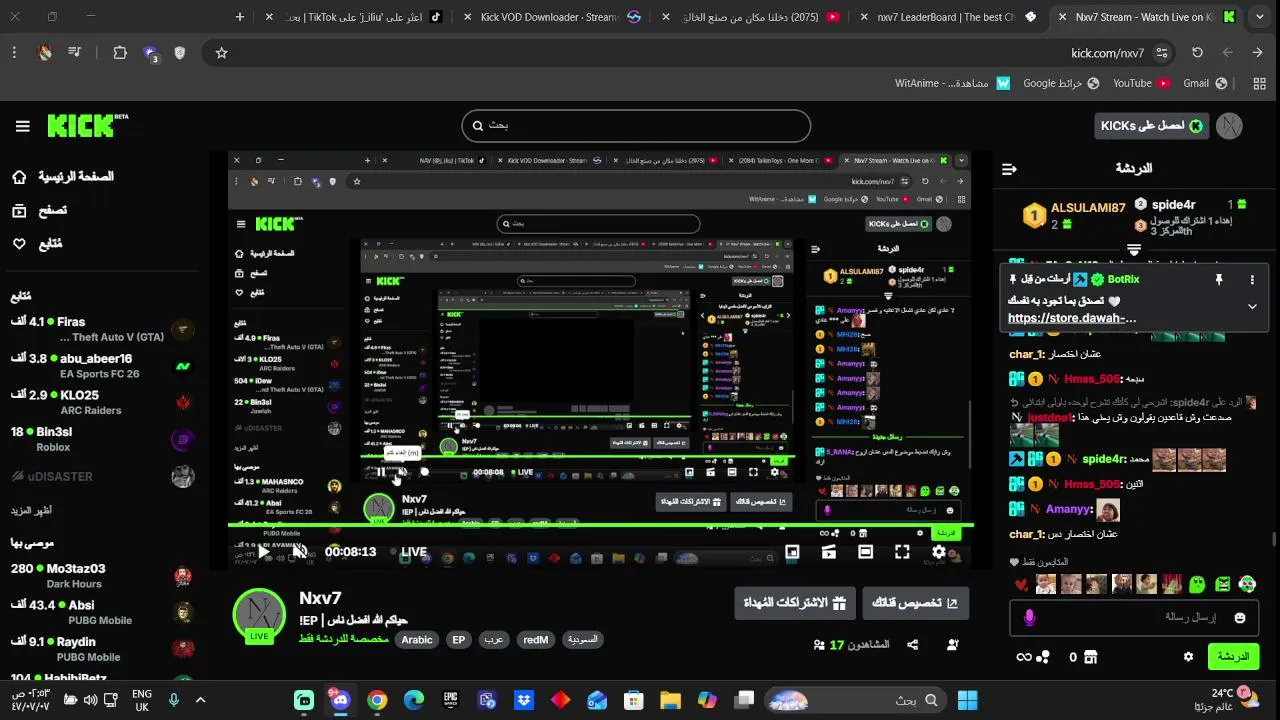Viewport: 1280px width, 720px height.
Task: Toggle mini player mode in the video controls
Action: click(x=792, y=552)
